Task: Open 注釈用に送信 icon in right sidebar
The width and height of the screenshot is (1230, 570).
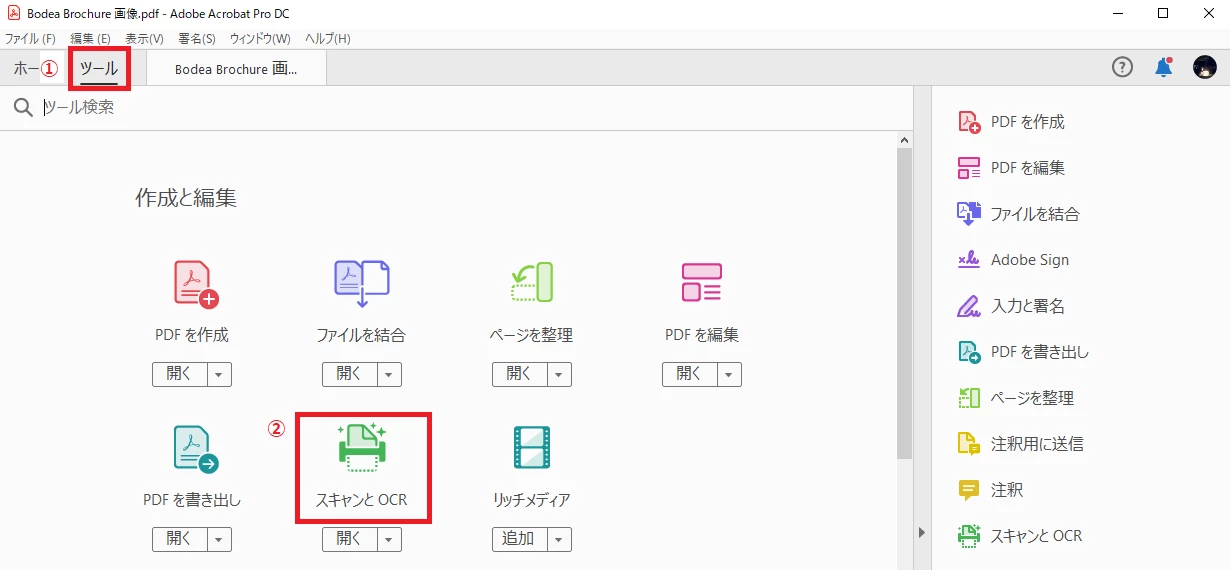Action: (969, 444)
